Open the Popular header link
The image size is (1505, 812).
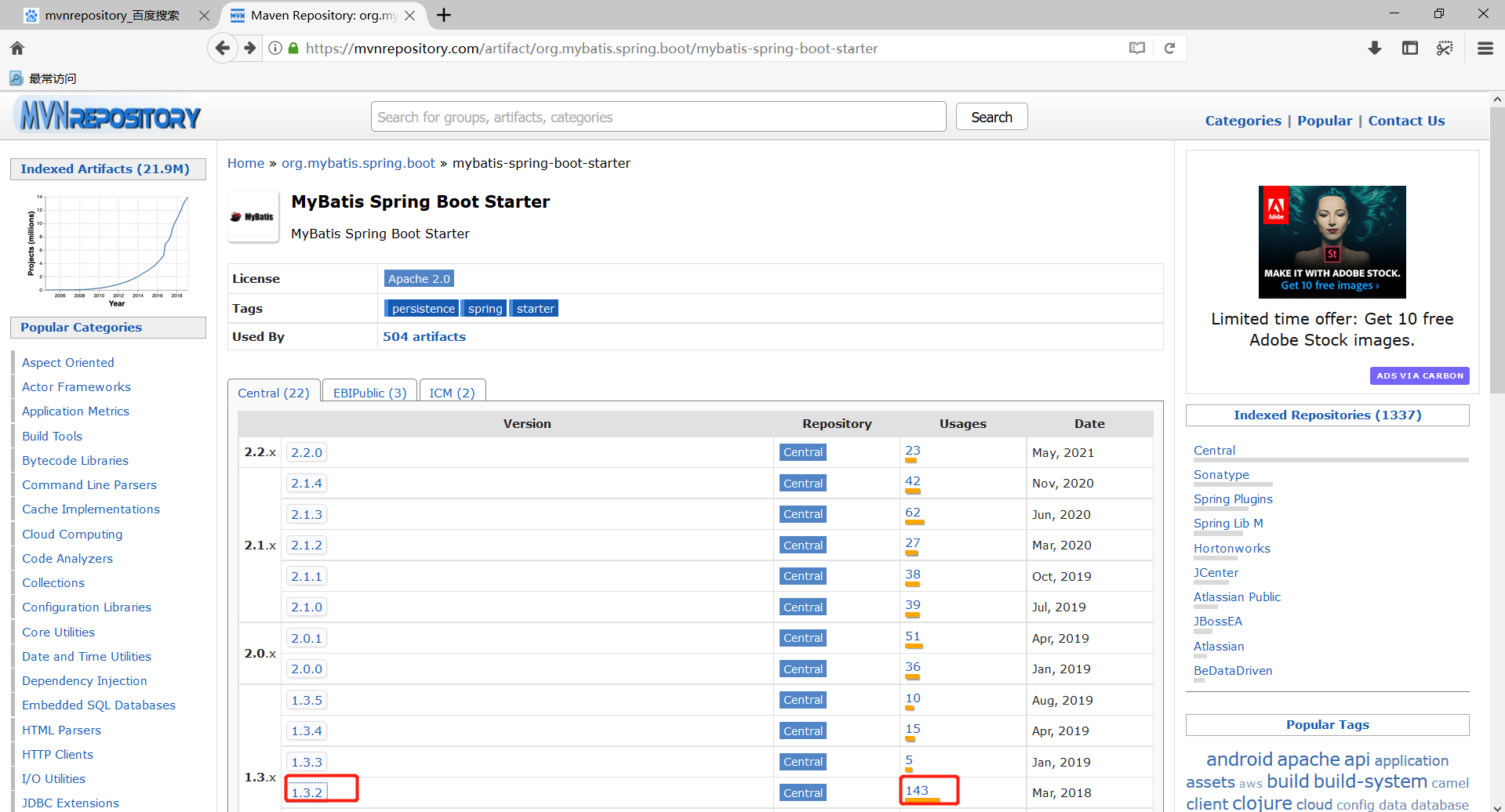[1325, 121]
